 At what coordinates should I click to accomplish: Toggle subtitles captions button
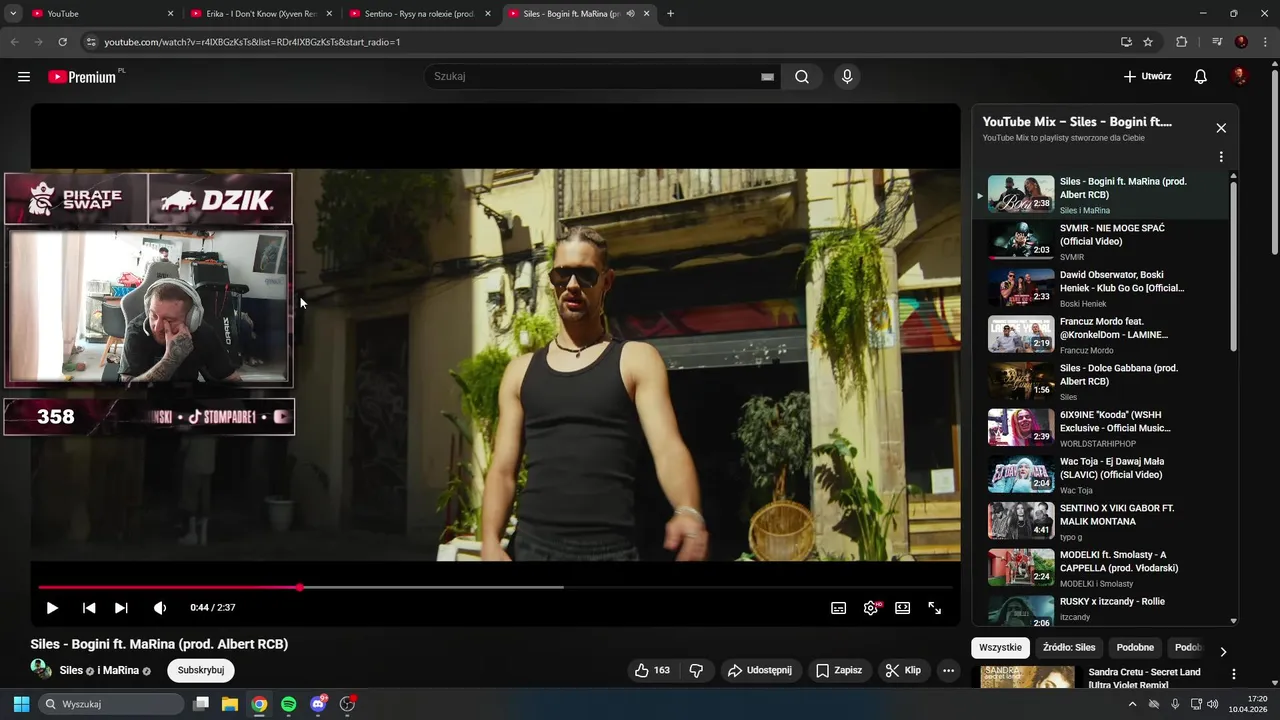(x=839, y=608)
